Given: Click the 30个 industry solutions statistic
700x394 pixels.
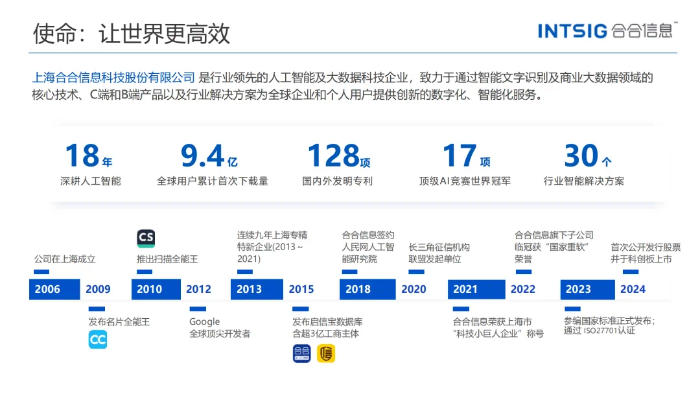Looking at the screenshot, I should pyautogui.click(x=584, y=163).
